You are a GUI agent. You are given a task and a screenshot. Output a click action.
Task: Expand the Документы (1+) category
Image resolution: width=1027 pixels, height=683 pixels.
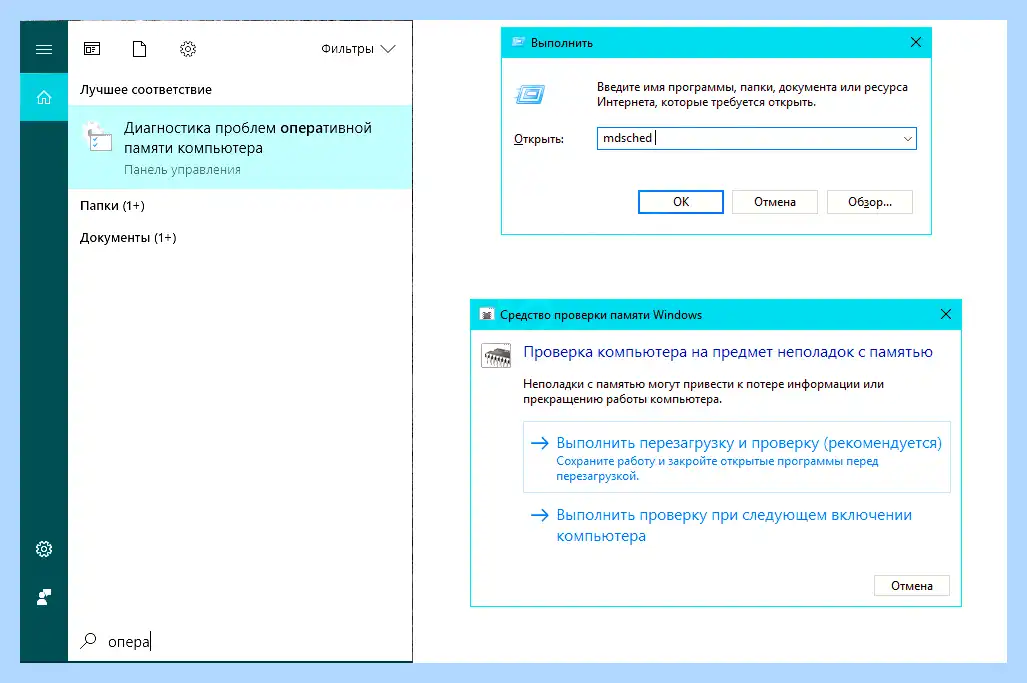point(128,238)
